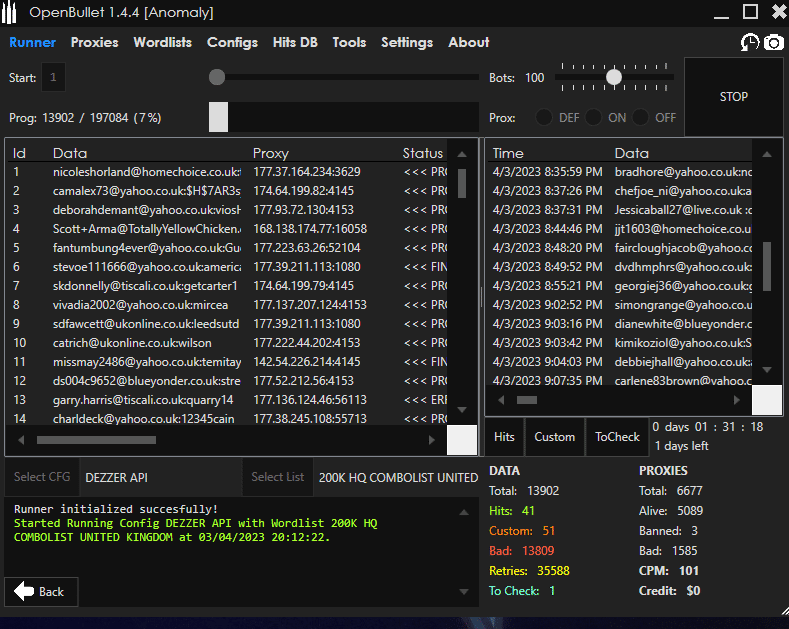Screen dimensions: 789x629
Task: Sort bot list by Status column header
Action: click(x=422, y=153)
